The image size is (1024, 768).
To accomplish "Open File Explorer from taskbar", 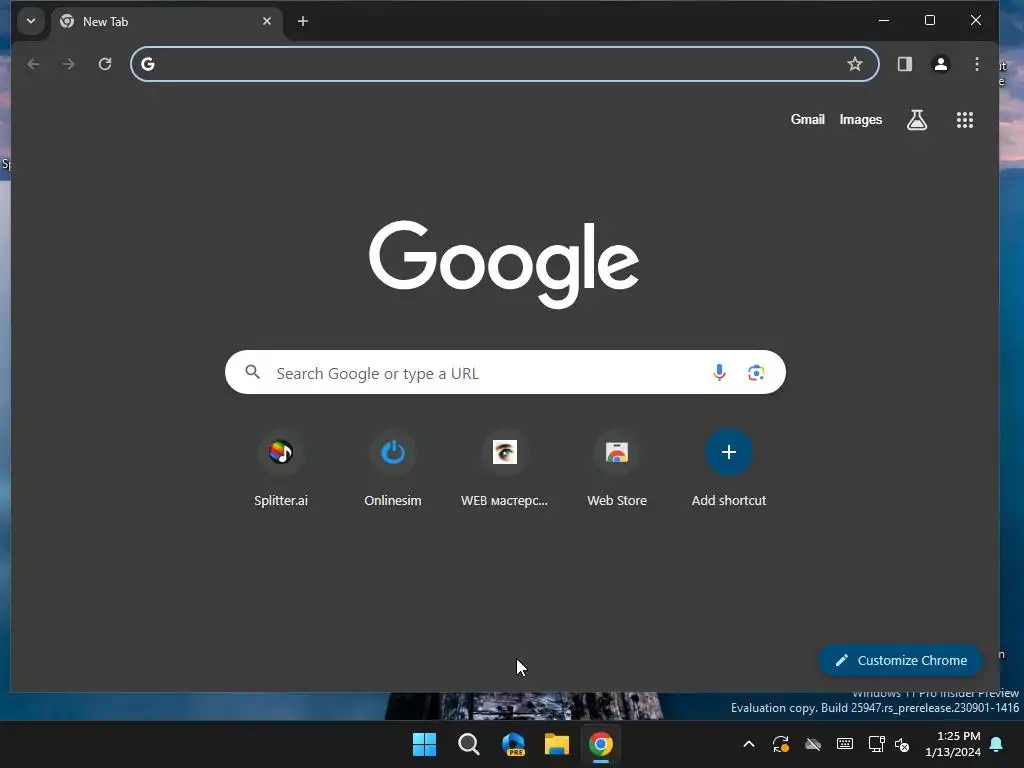I will pos(557,744).
